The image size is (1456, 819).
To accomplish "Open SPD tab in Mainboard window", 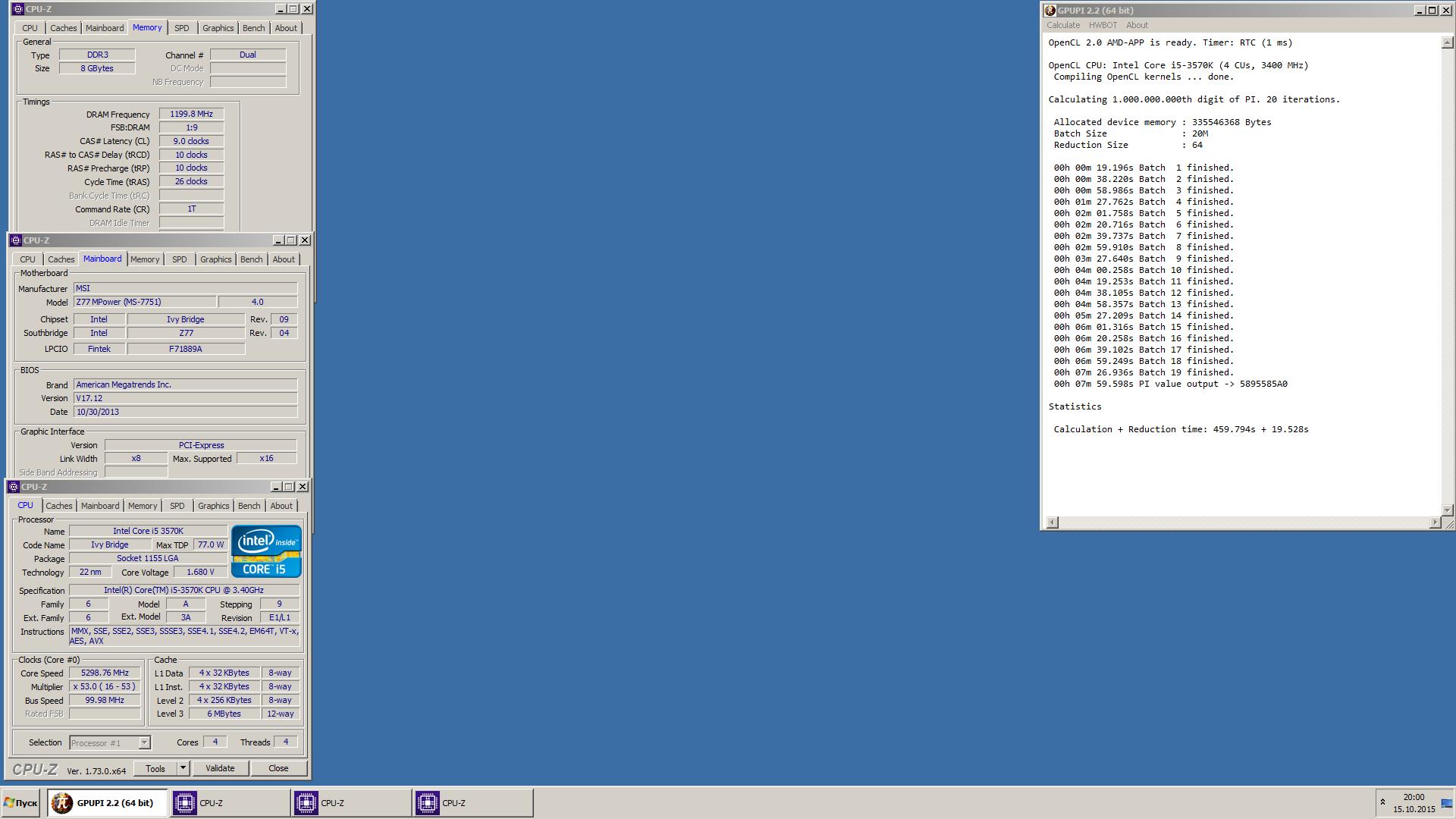I will click(x=180, y=259).
